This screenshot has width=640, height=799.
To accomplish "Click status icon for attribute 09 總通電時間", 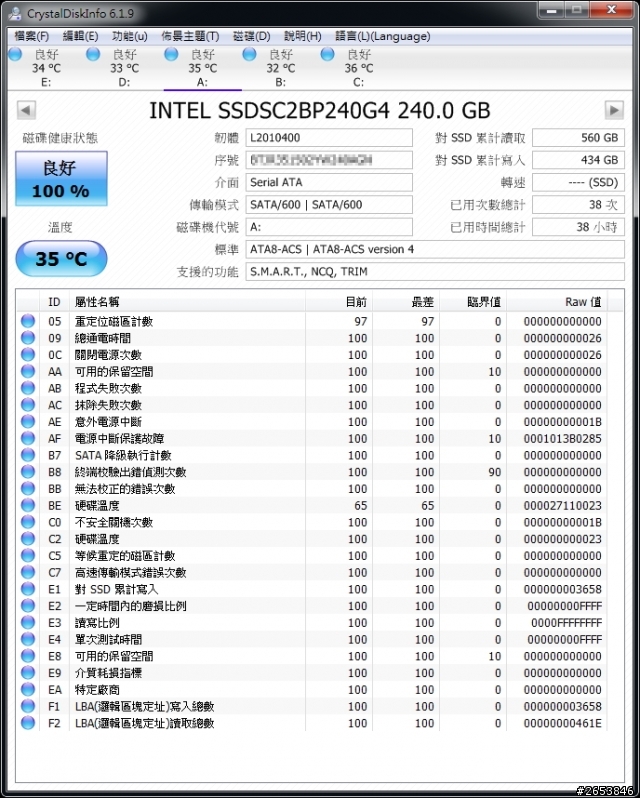I will click(28, 338).
